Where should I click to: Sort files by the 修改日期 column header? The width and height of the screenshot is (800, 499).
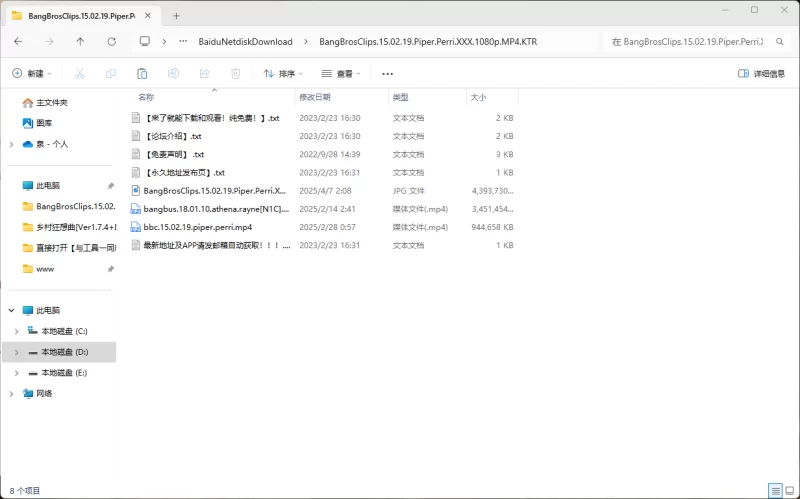click(x=314, y=97)
